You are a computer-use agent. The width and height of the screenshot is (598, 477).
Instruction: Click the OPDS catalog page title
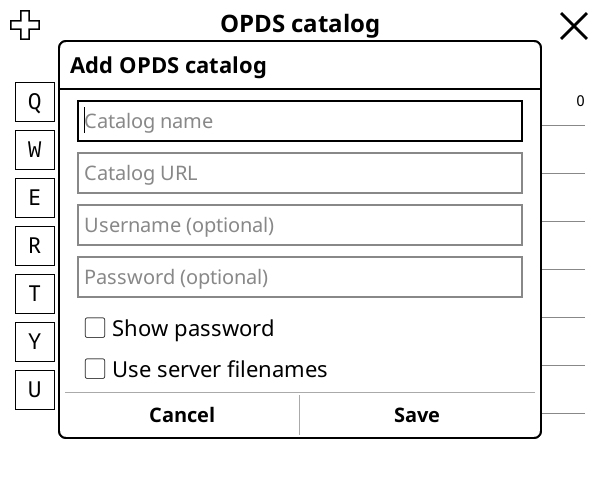click(300, 24)
